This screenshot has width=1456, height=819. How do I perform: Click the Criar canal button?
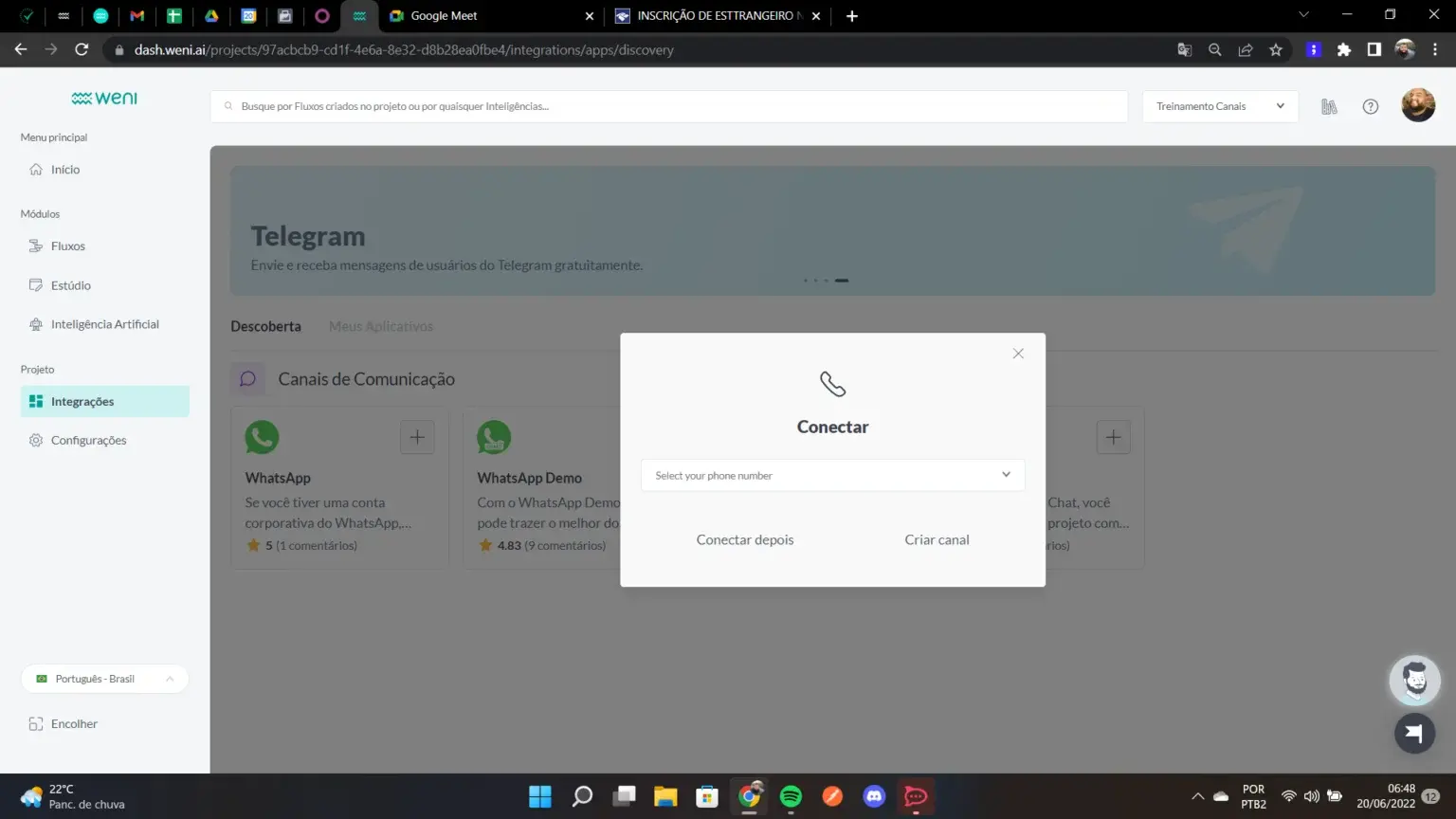point(937,539)
